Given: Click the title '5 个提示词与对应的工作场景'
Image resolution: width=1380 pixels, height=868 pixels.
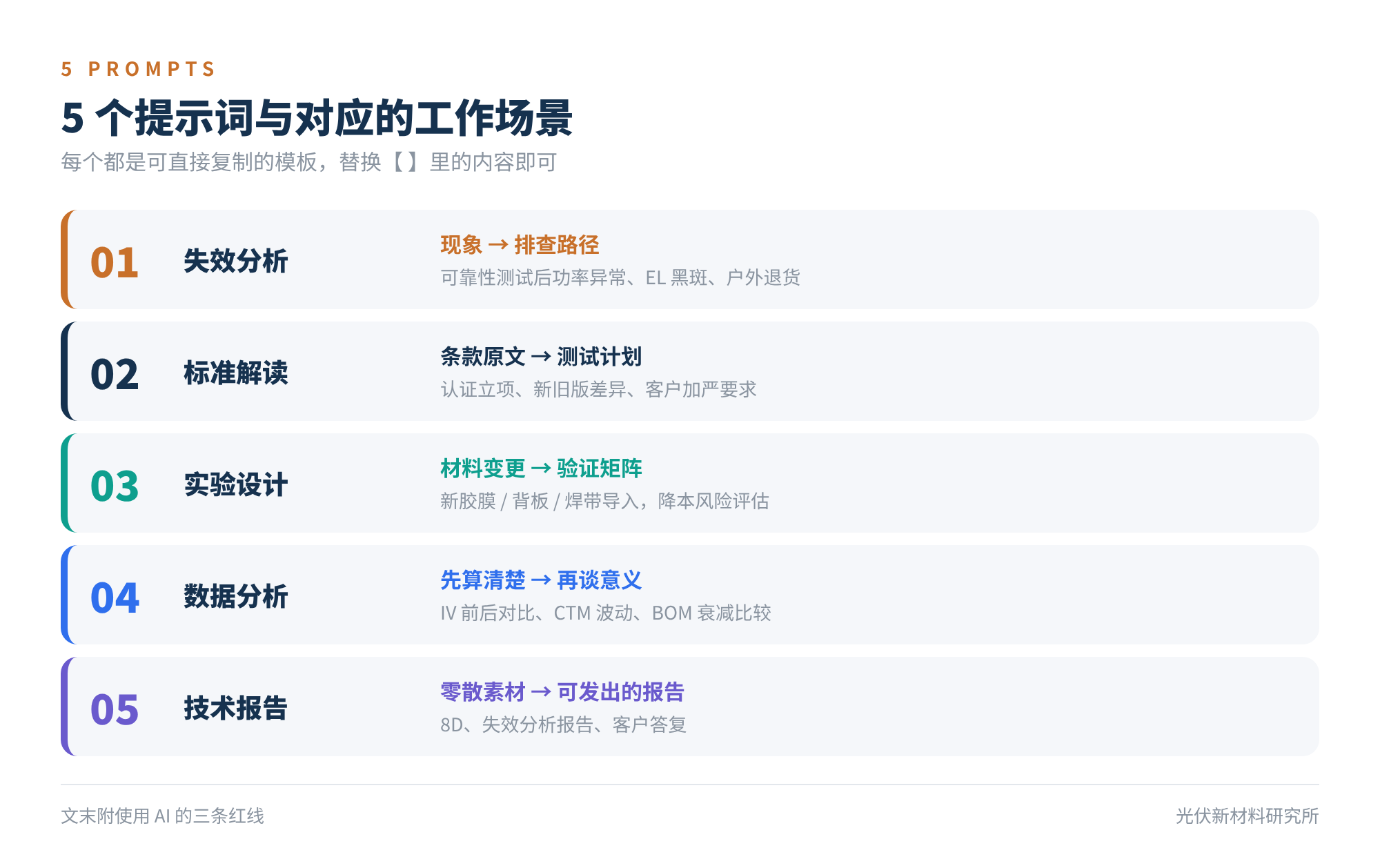Looking at the screenshot, I should tap(317, 118).
